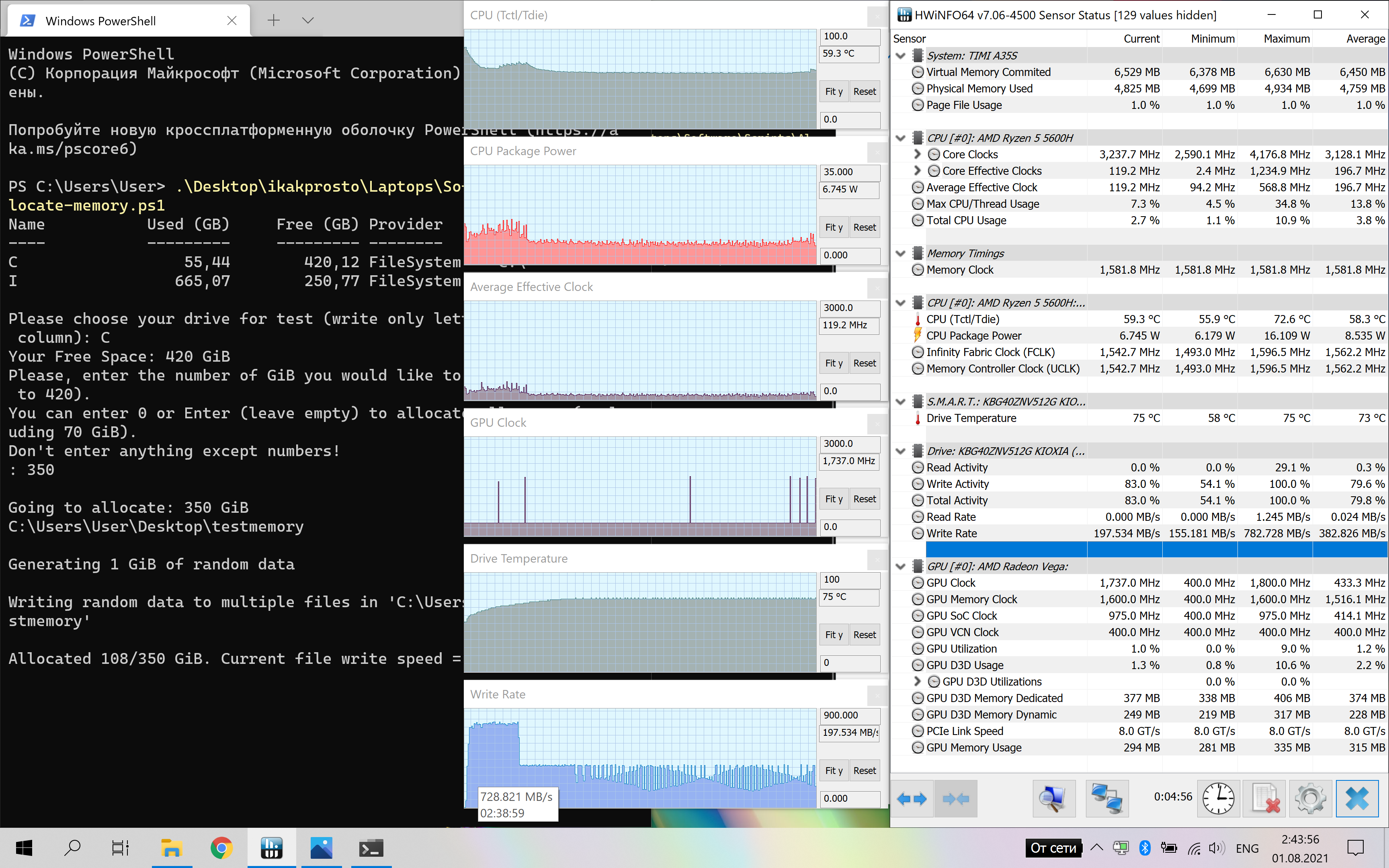
Task: Expand the Core Effective Clocks row
Action: (x=917, y=171)
